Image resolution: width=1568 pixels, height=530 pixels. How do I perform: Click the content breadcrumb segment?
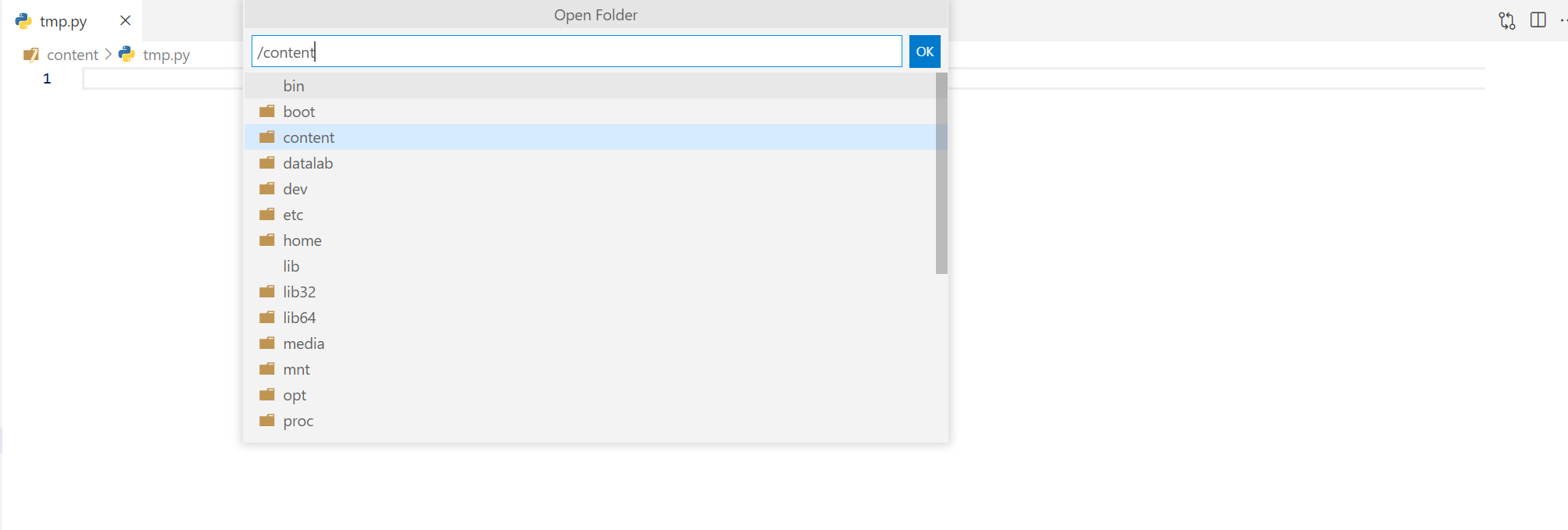tap(73, 55)
